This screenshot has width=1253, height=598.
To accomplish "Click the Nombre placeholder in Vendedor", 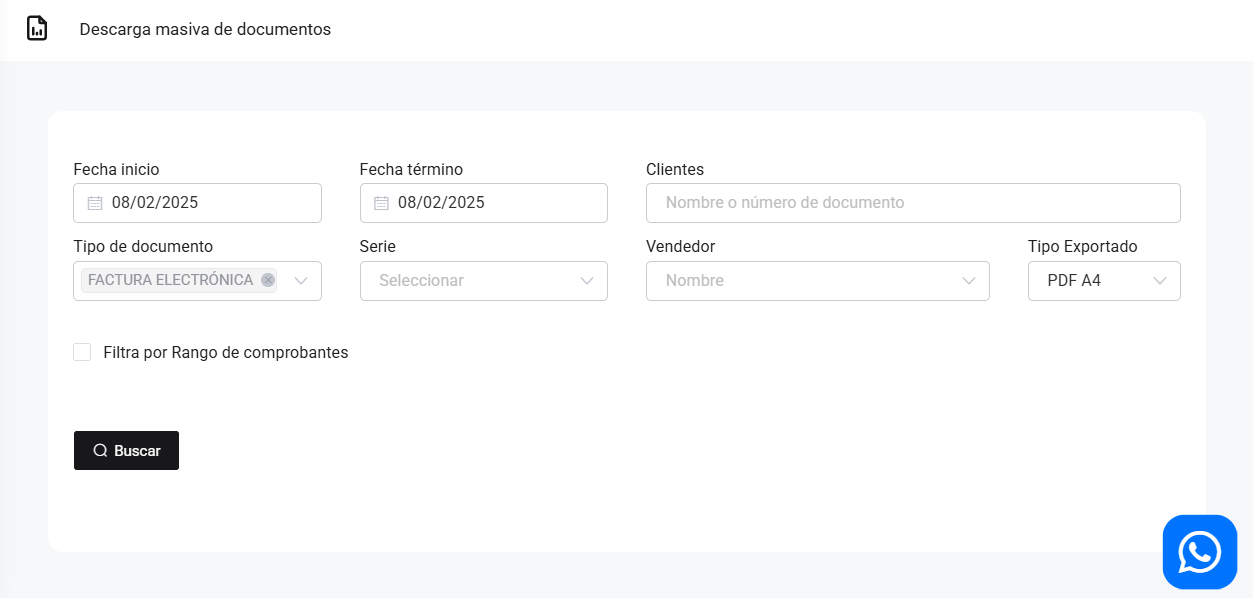I will [x=694, y=281].
